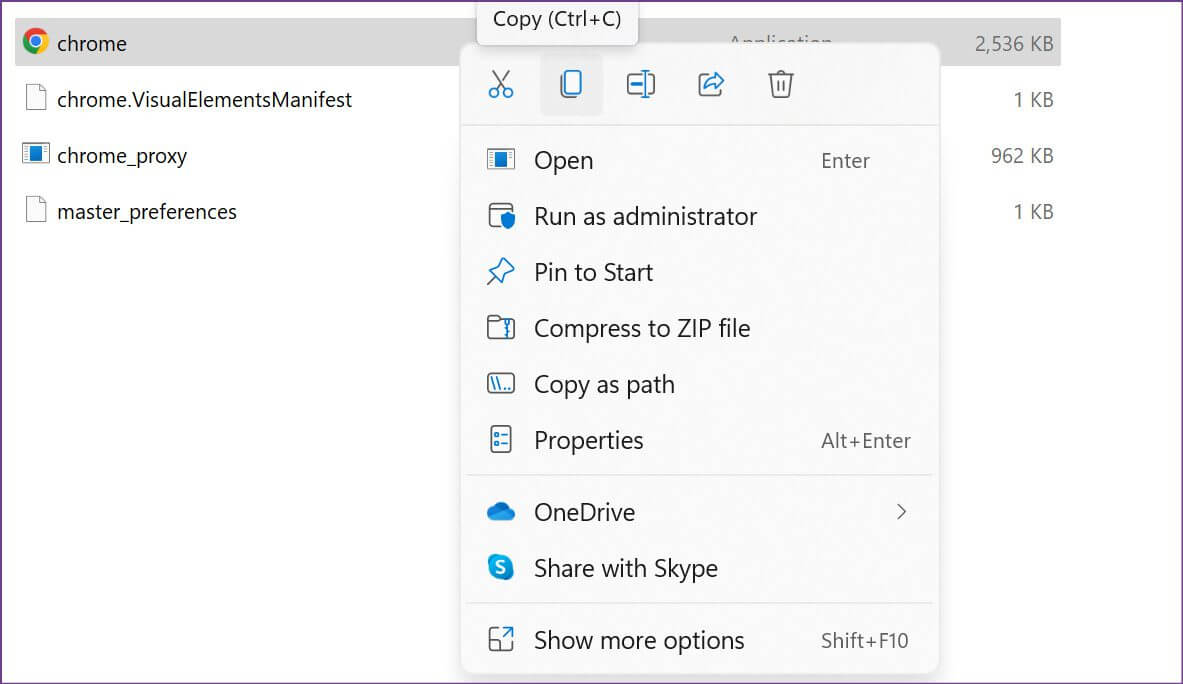Click the Cut scissors icon
Viewport: 1183px width, 684px height.
point(501,84)
